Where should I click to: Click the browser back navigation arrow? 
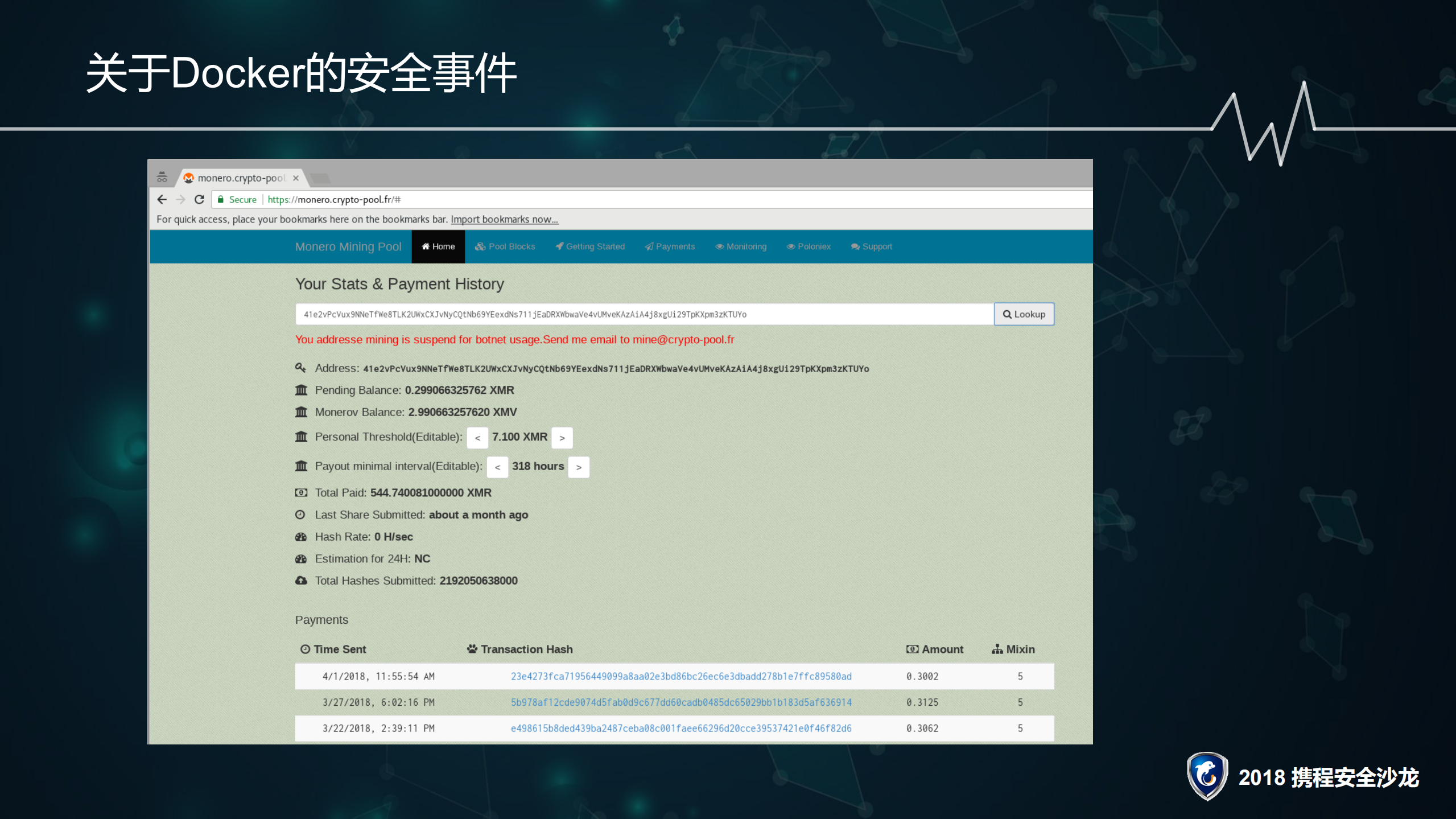[x=162, y=199]
